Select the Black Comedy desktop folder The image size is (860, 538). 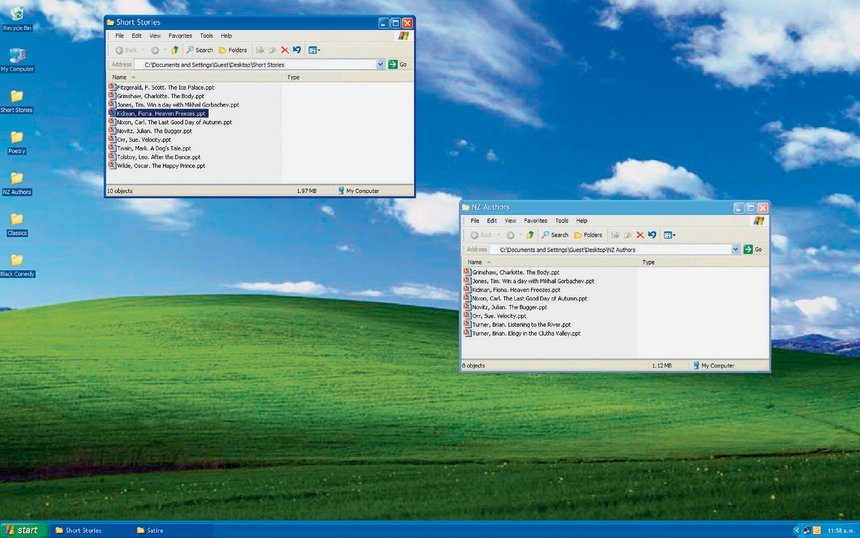(x=17, y=265)
